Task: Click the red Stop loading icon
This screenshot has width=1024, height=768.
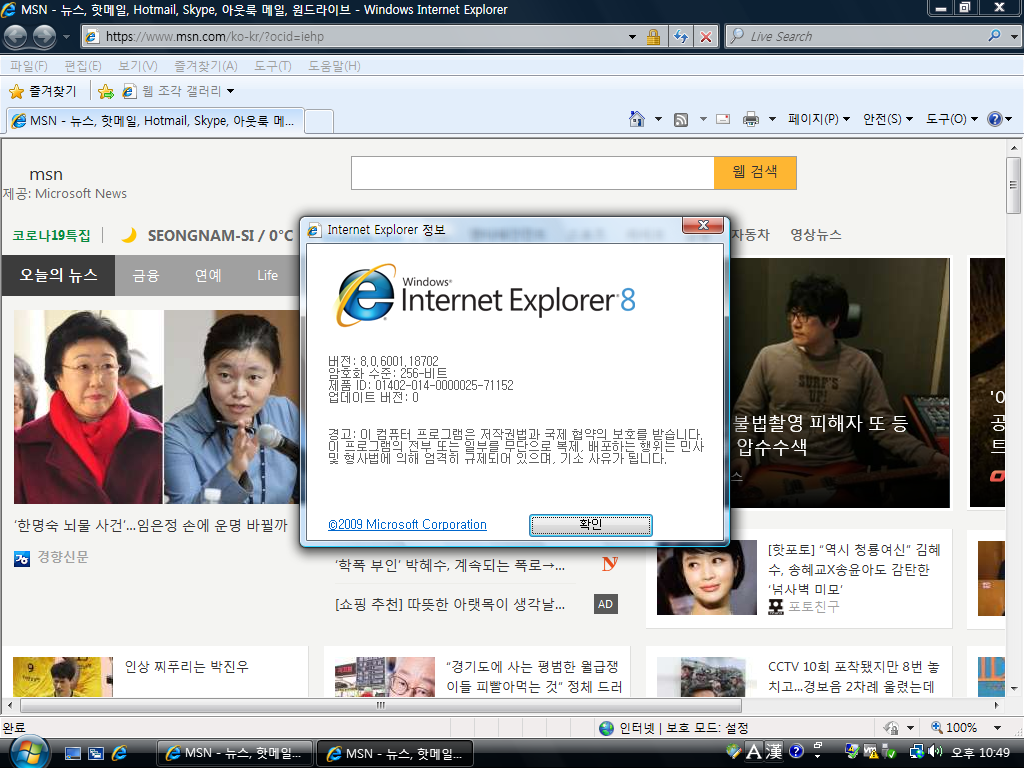Action: click(706, 37)
